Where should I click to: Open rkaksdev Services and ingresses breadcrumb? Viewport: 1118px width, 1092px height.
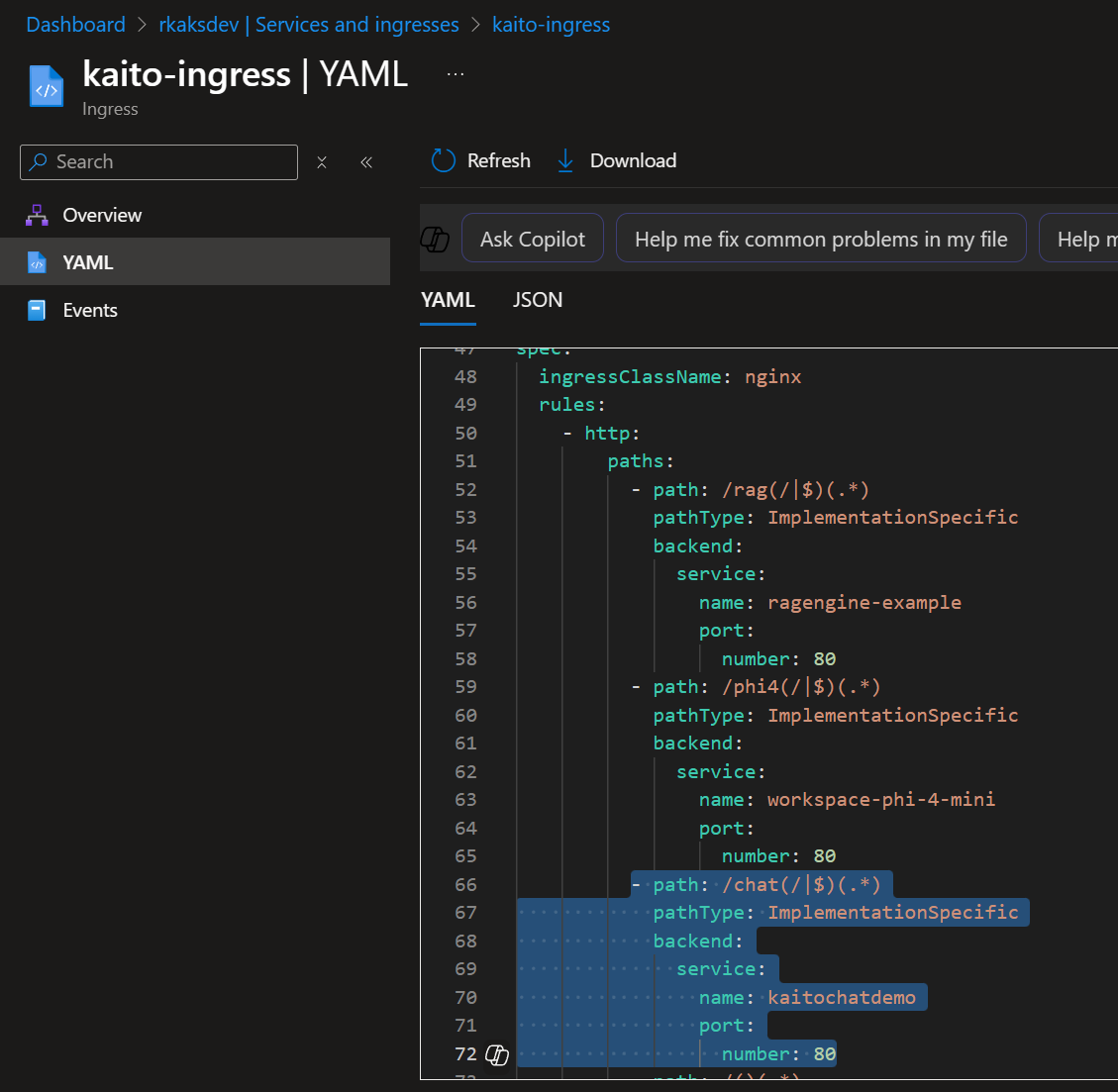[x=309, y=25]
